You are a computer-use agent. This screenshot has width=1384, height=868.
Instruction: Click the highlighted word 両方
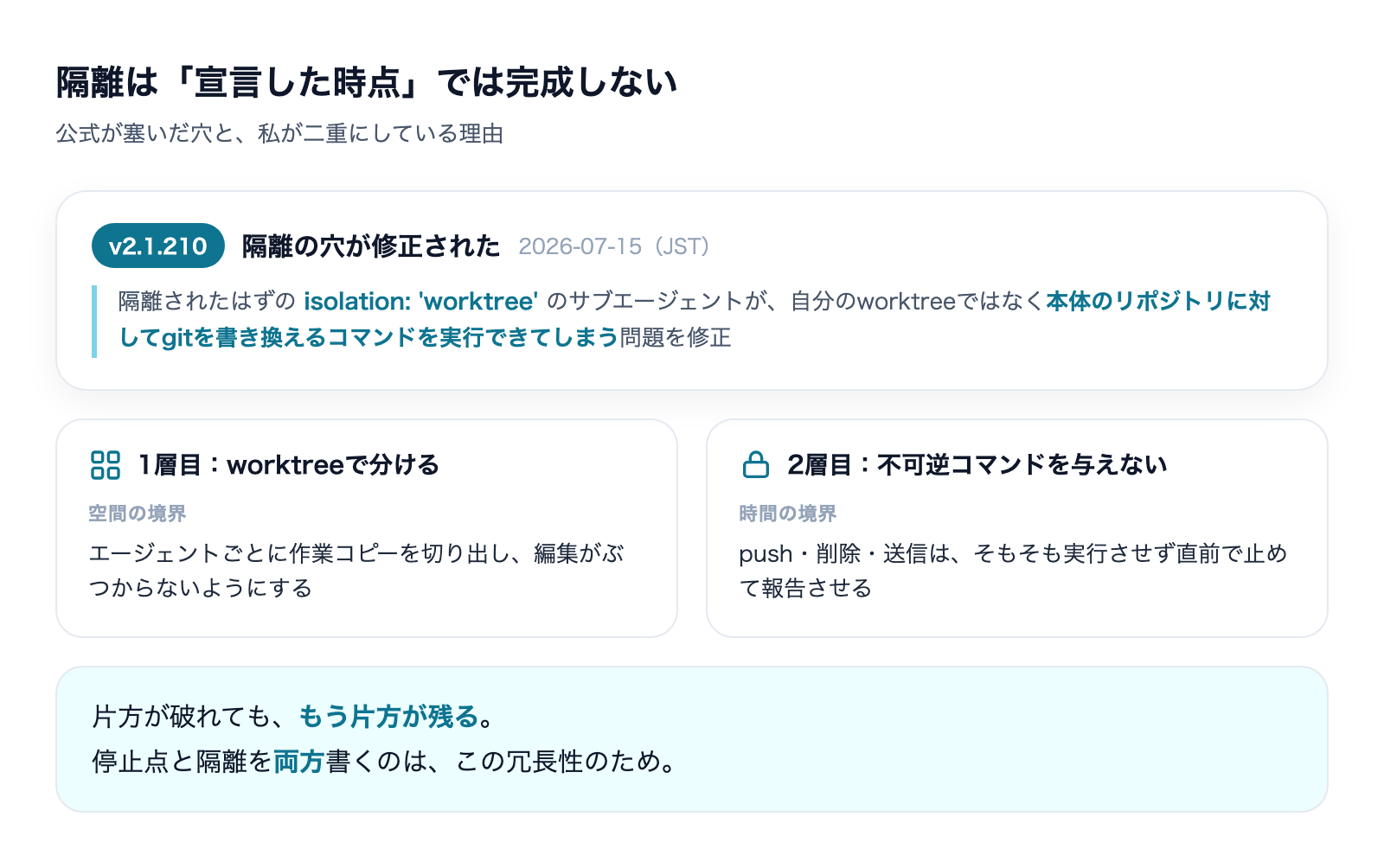pos(299,762)
